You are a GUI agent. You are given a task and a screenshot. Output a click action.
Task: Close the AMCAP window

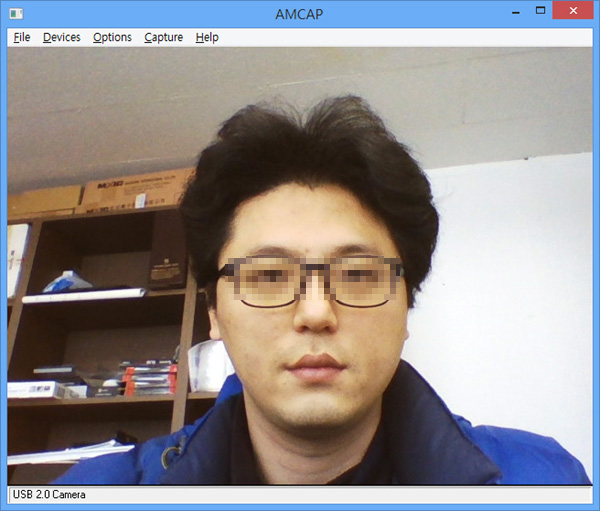[x=575, y=11]
